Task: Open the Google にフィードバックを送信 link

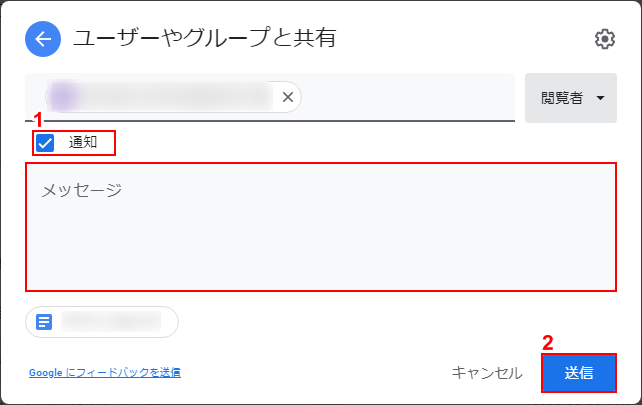Action: 104,373
